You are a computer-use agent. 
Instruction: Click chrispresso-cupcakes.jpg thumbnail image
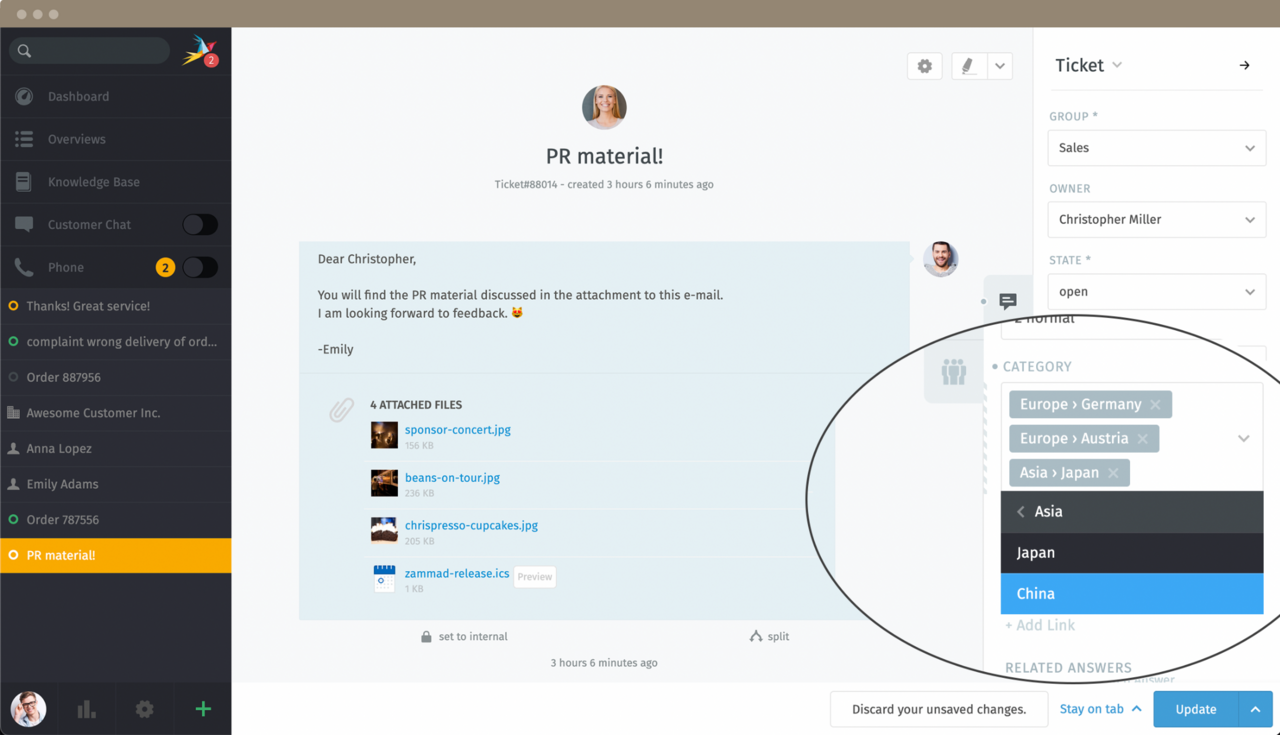pos(384,530)
